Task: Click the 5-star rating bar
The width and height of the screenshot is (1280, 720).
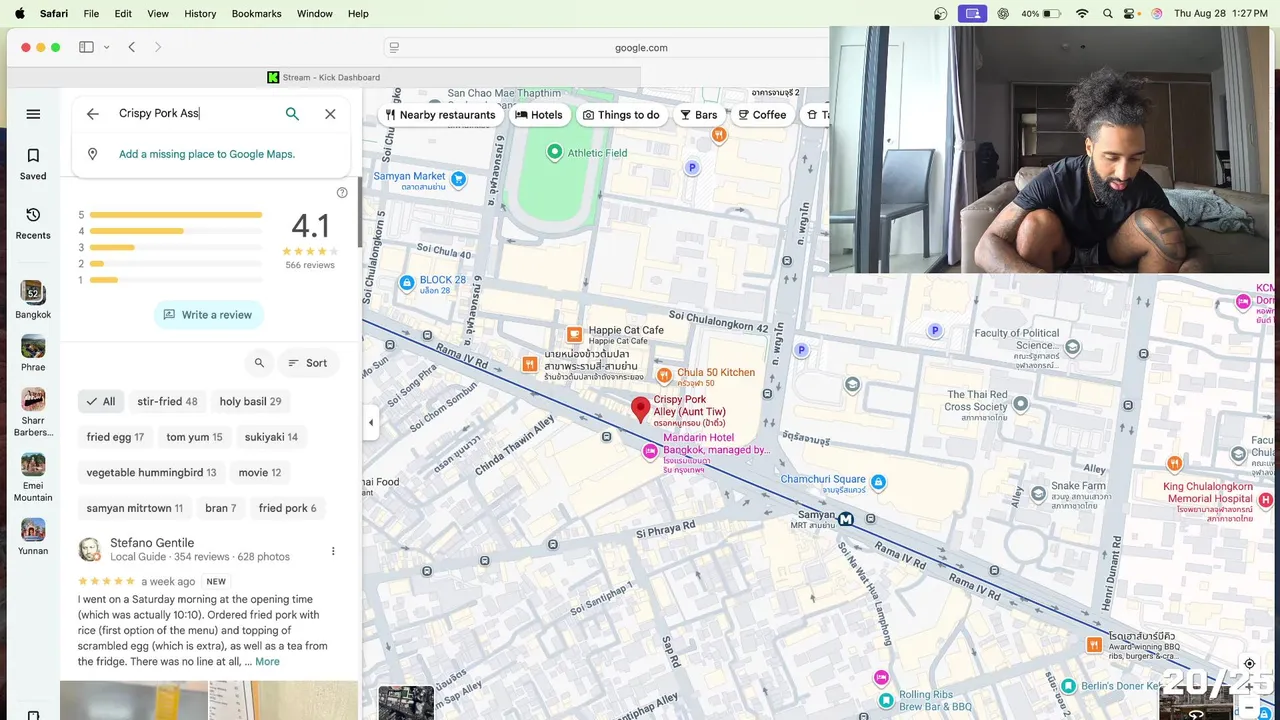Action: tap(176, 215)
